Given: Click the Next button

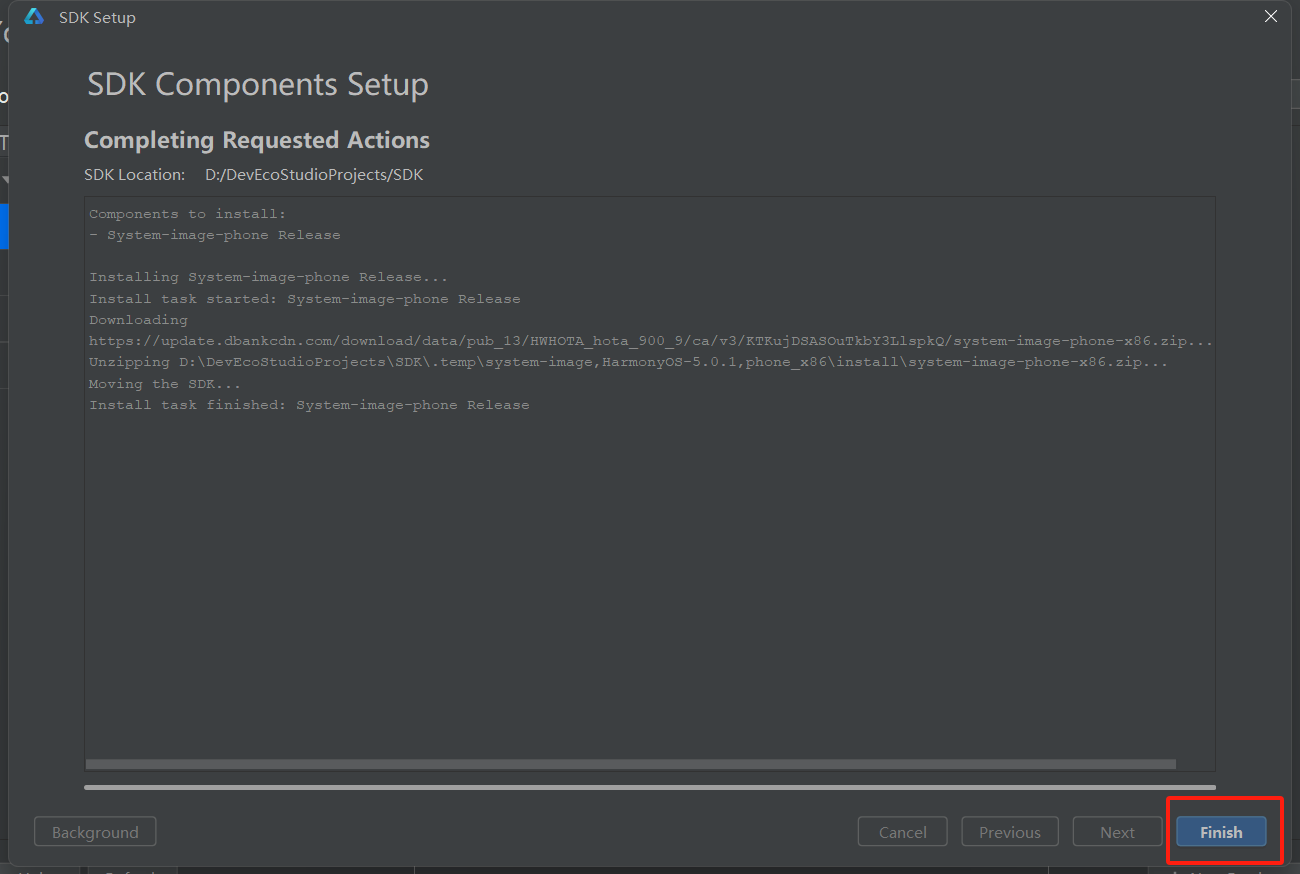Looking at the screenshot, I should (1117, 832).
